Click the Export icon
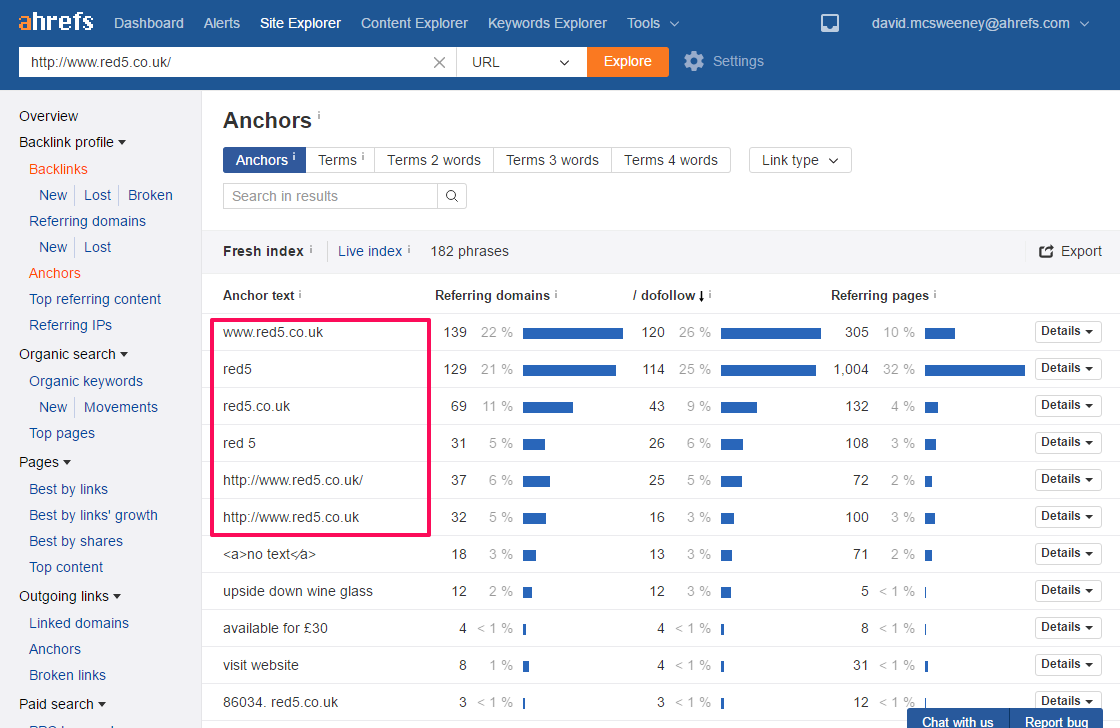 click(x=1046, y=251)
